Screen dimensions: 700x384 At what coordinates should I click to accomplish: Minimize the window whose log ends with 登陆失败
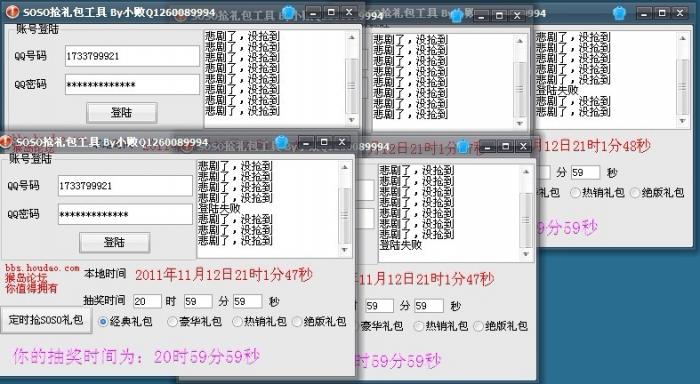point(488,146)
